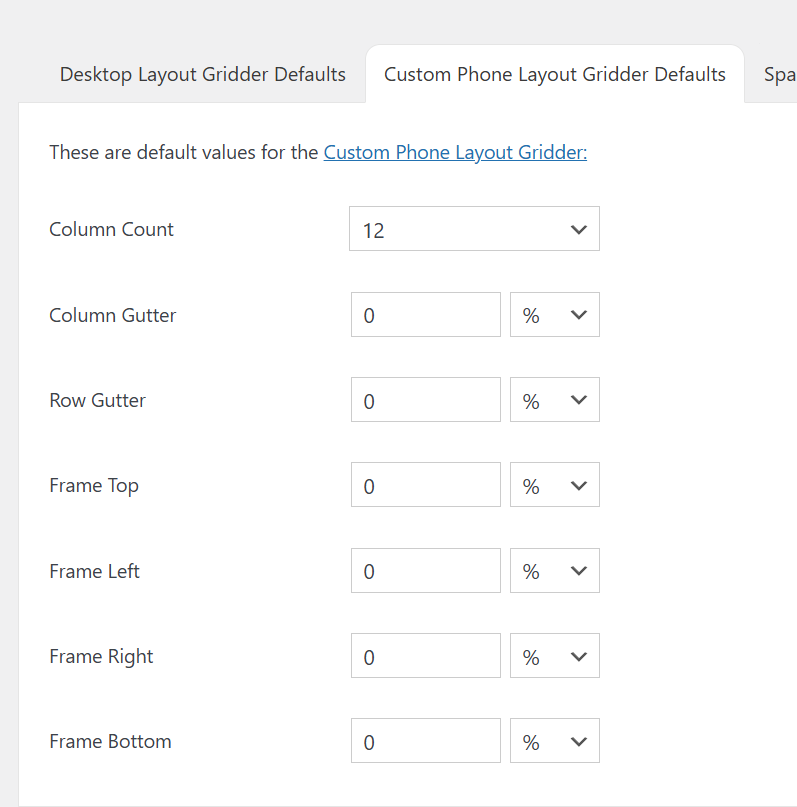Expand the Column Gutter unit dropdown
This screenshot has height=807, width=797.
pyautogui.click(x=555, y=315)
